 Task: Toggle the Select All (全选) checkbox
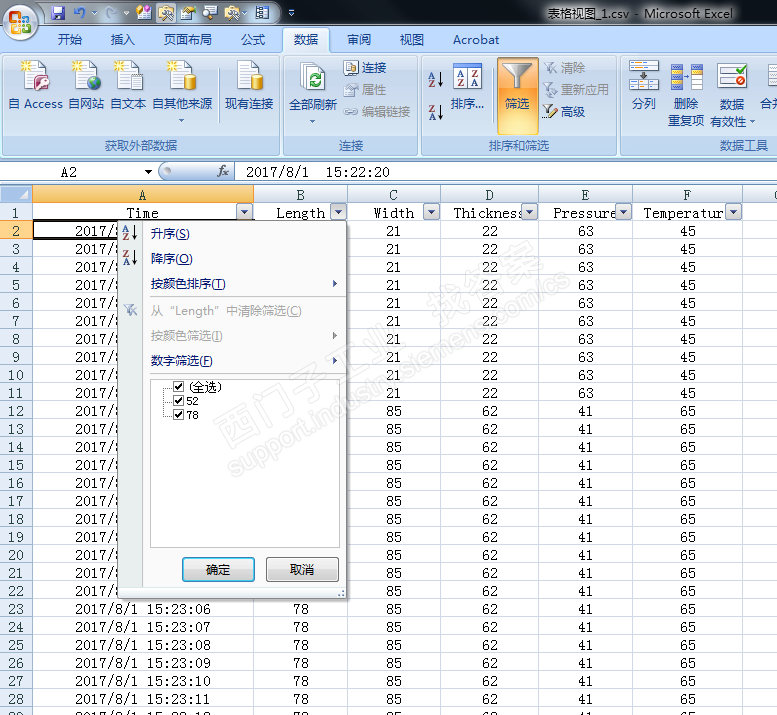(179, 386)
